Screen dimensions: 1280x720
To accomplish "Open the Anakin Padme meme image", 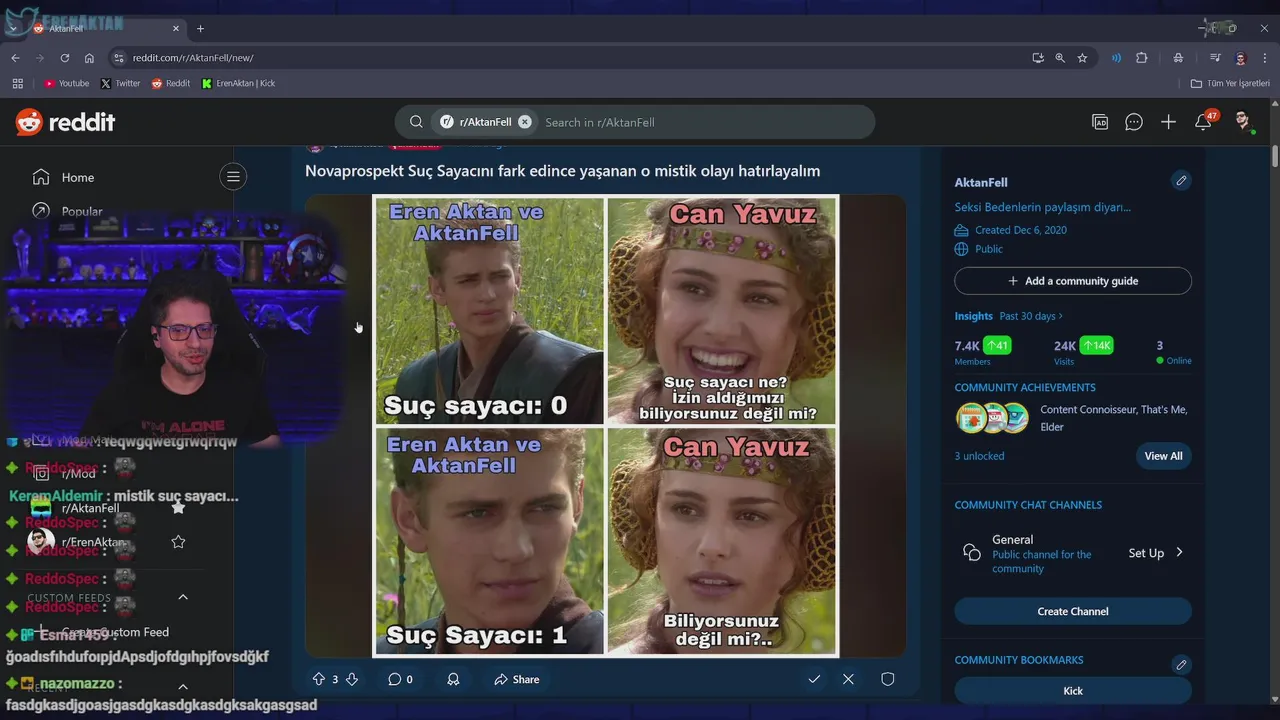I will 606,425.
